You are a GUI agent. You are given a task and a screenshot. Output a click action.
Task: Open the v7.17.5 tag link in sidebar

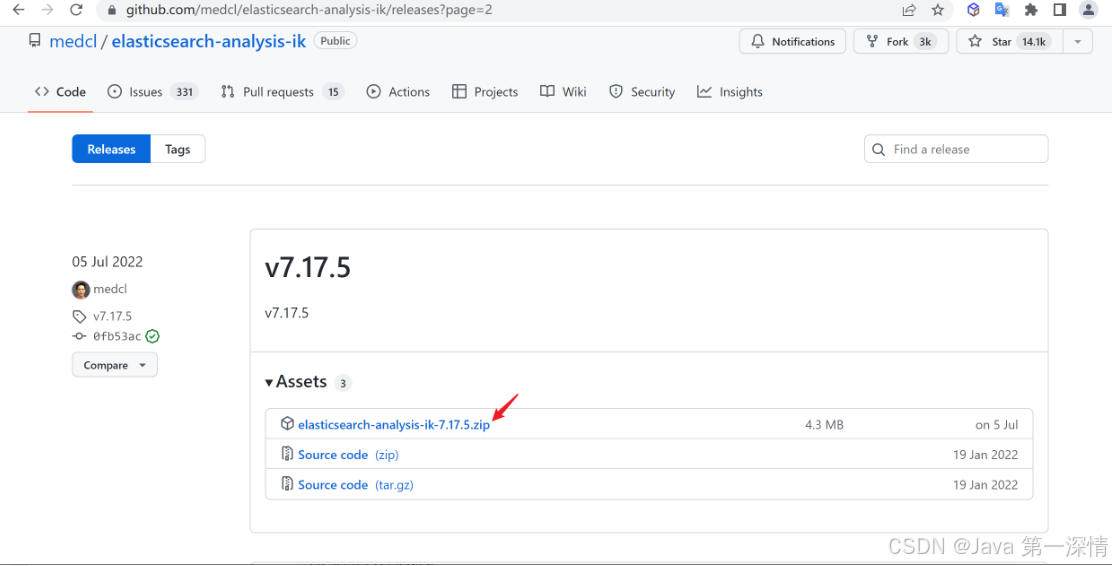coord(112,316)
